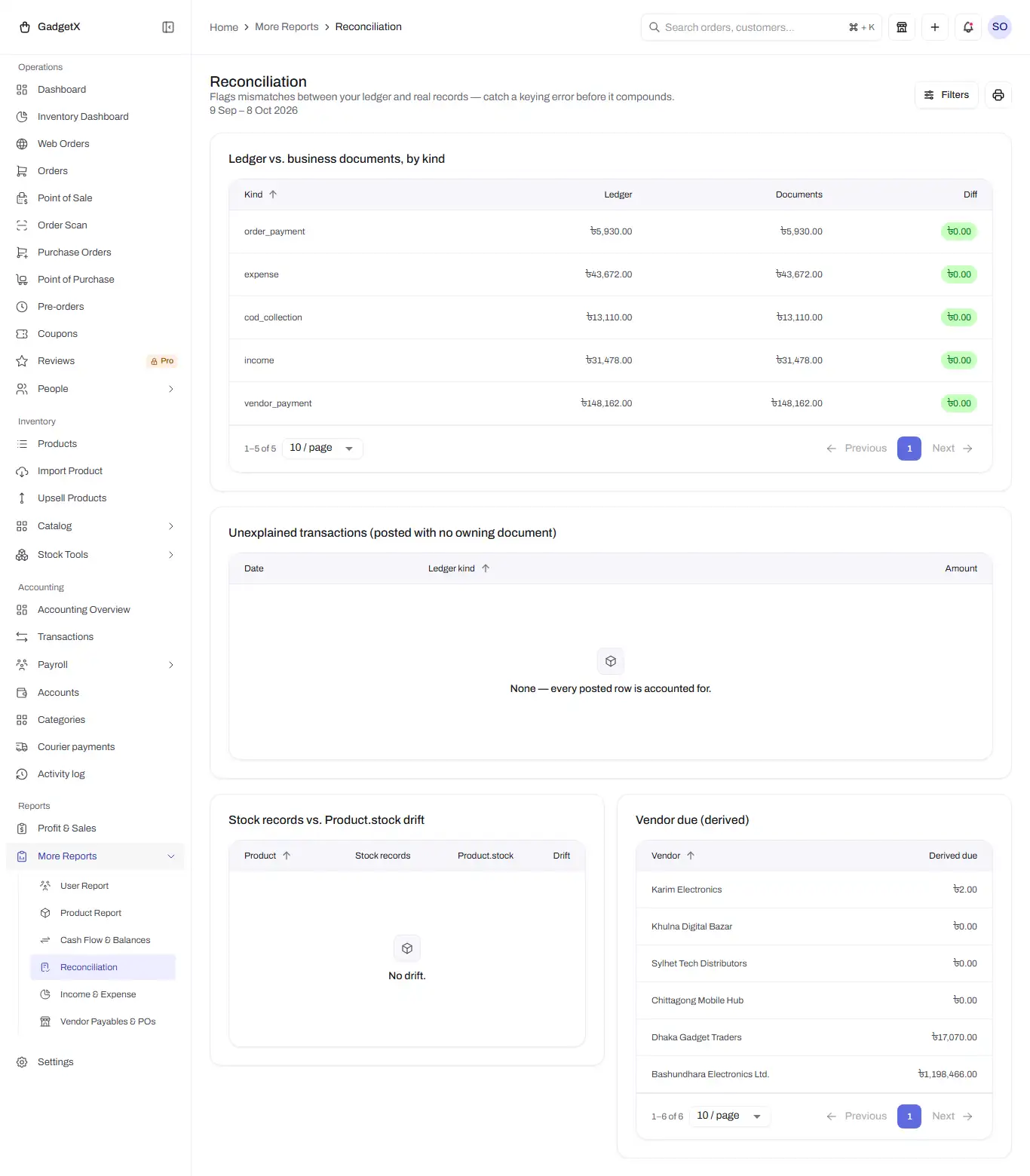Screen dimensions: 1030x1176
Task: Open the Filters button
Action: tap(946, 95)
